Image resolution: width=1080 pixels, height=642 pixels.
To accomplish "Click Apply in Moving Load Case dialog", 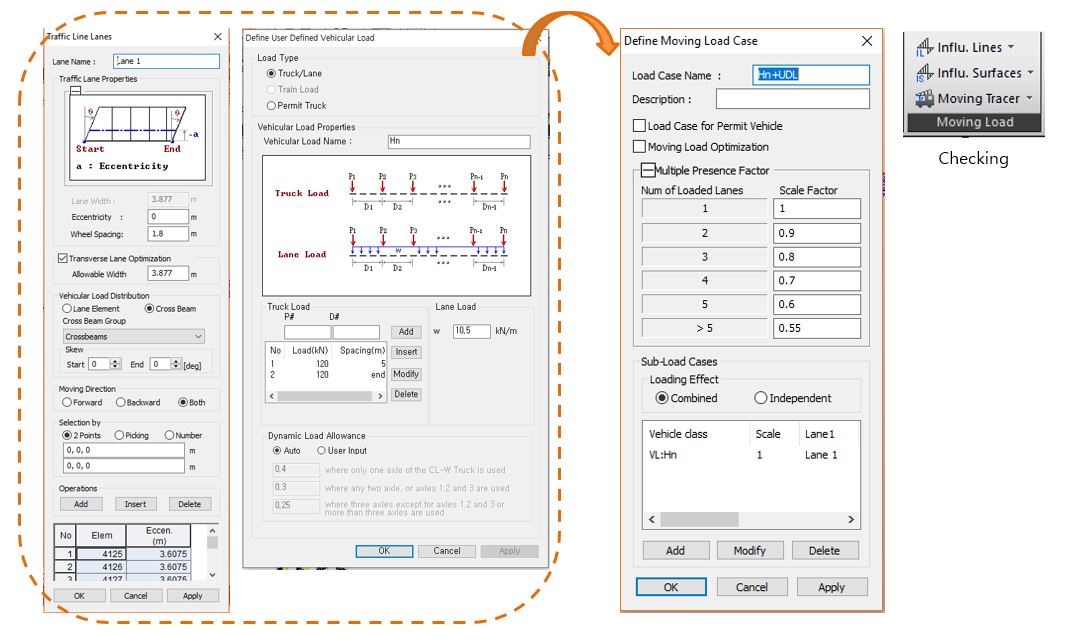I will [x=831, y=587].
